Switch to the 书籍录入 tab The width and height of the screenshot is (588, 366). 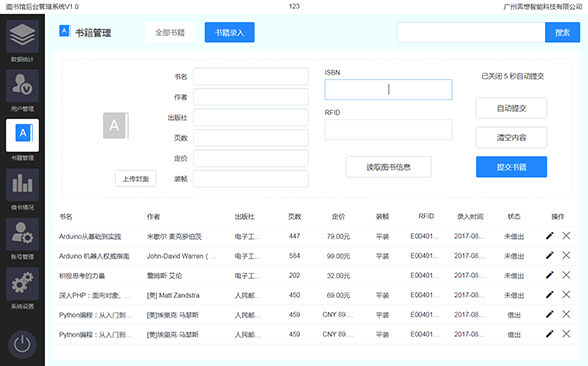(x=230, y=32)
